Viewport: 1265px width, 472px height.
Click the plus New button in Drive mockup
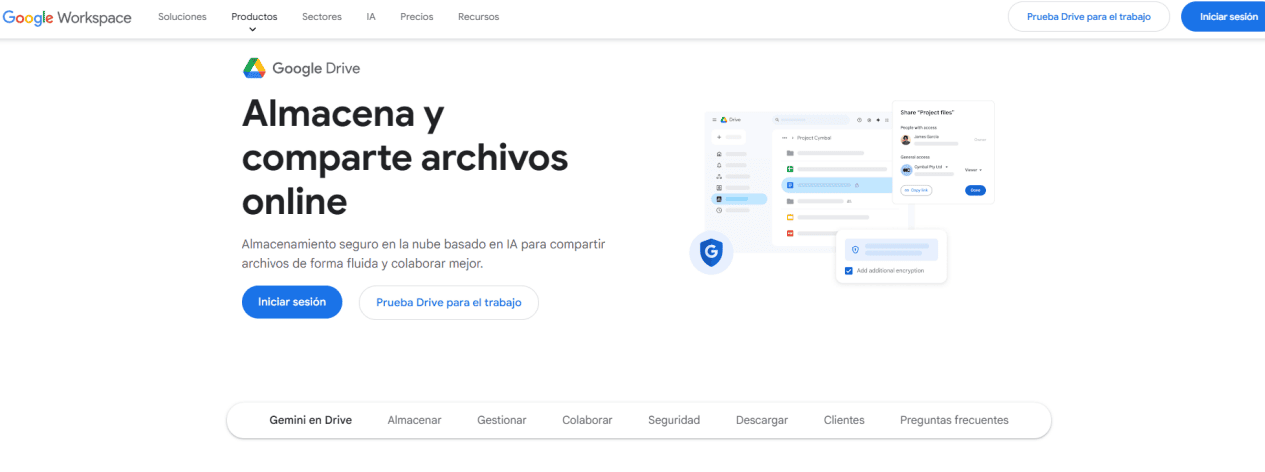pos(728,137)
